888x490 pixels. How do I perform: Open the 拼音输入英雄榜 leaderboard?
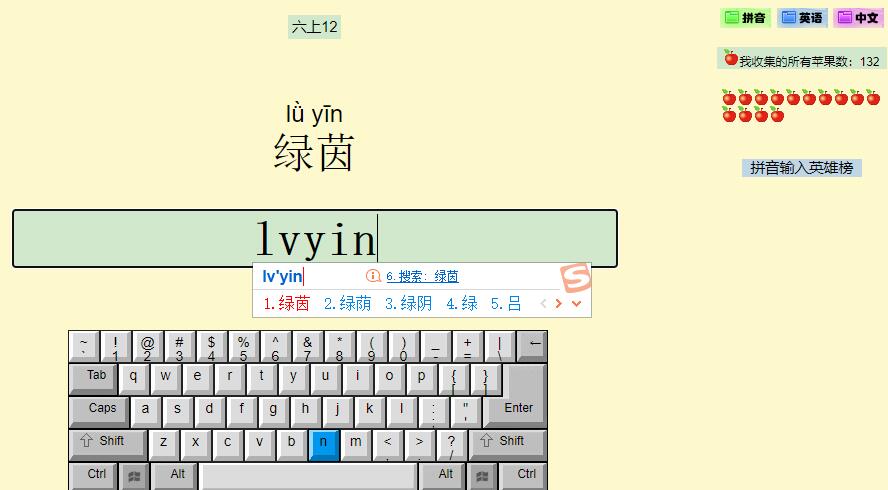pos(801,168)
